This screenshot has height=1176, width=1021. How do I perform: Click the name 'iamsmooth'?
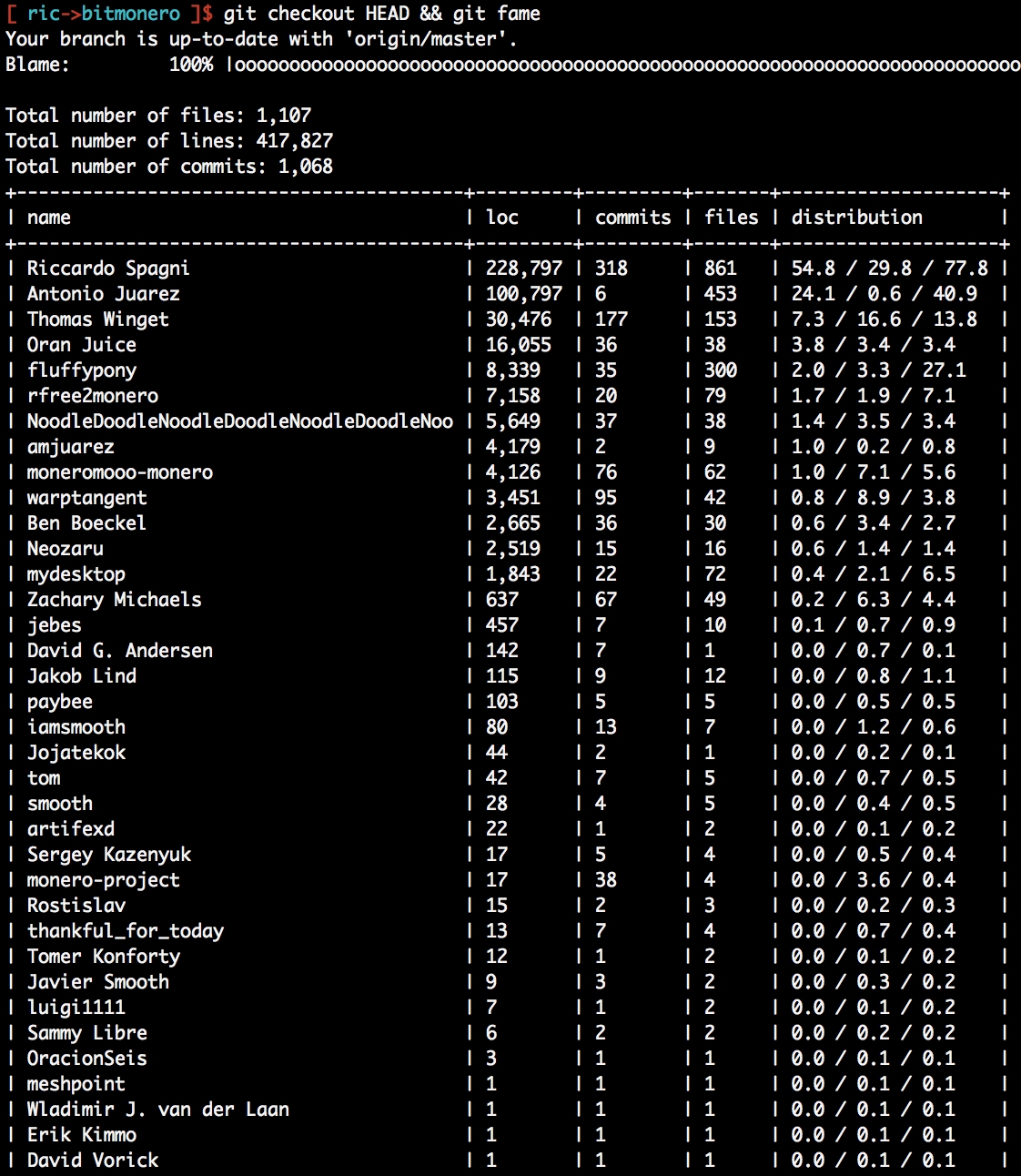(76, 727)
